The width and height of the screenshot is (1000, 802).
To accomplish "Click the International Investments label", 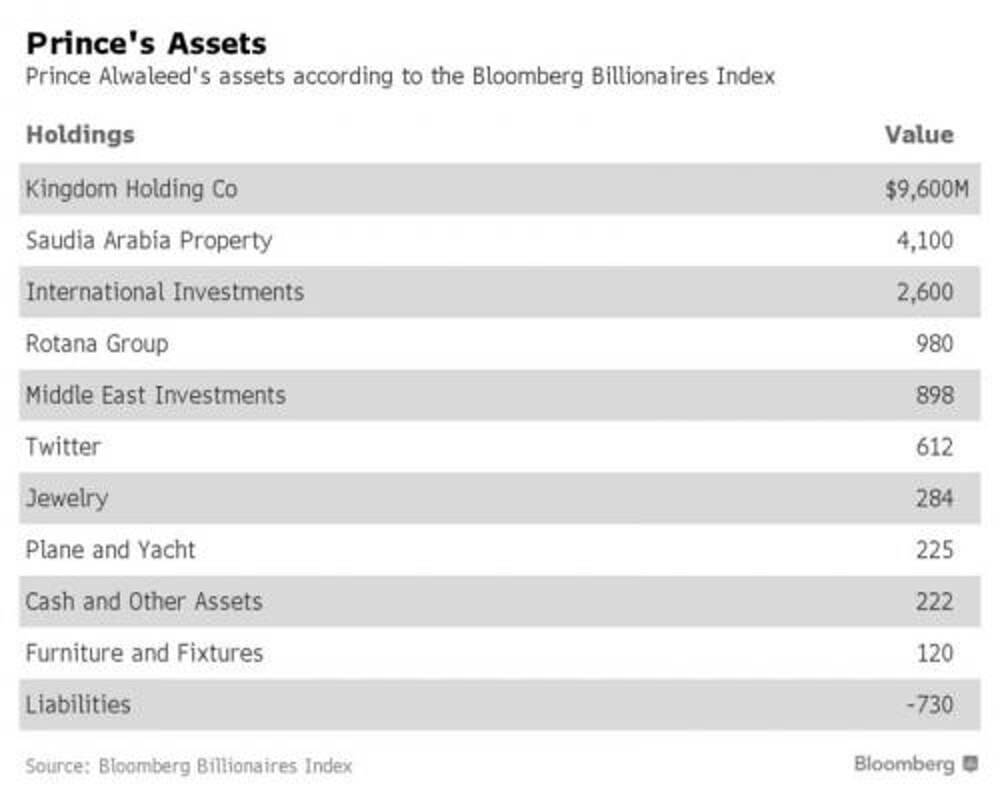I will click(165, 292).
